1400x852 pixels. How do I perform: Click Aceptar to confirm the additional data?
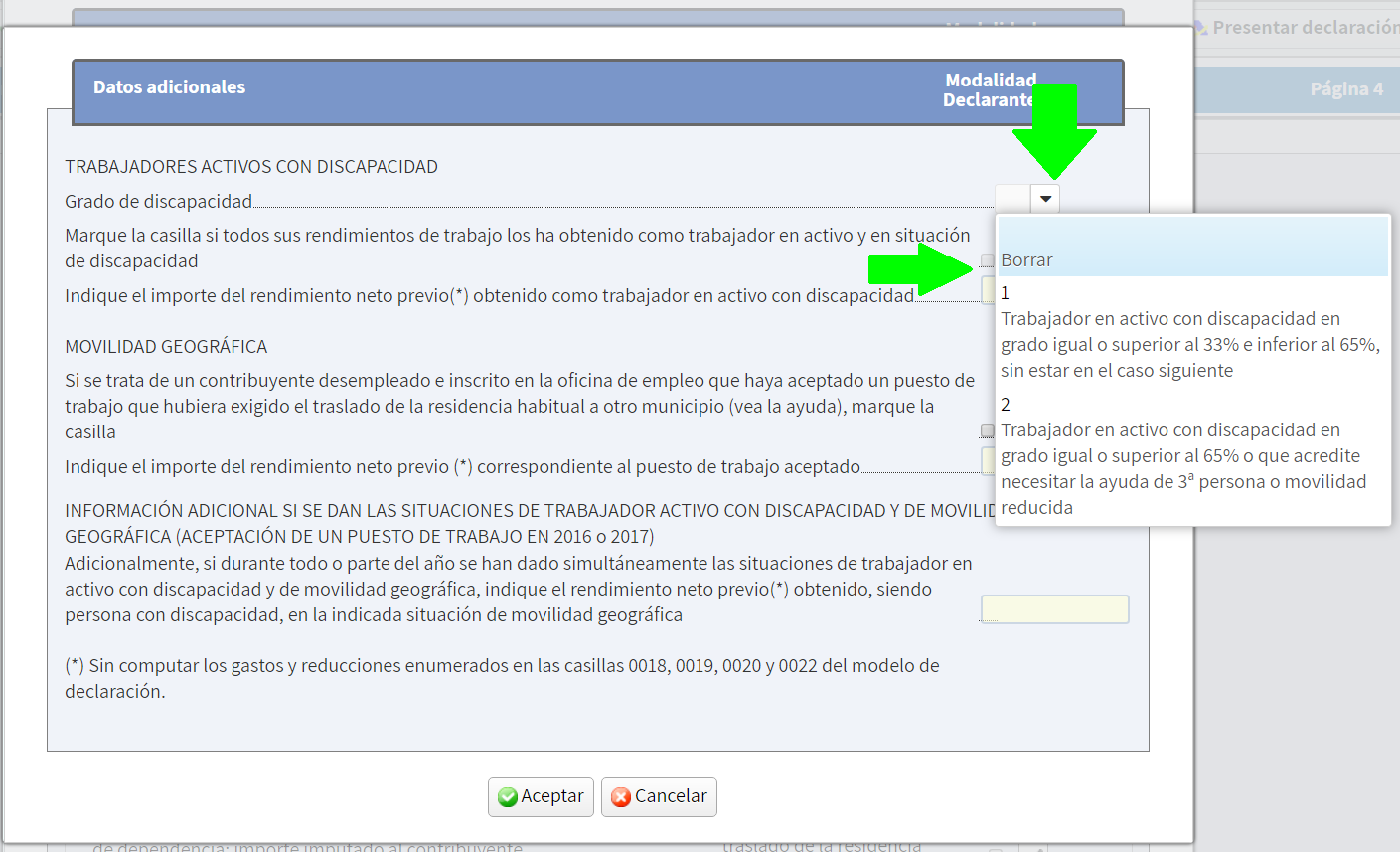[541, 796]
